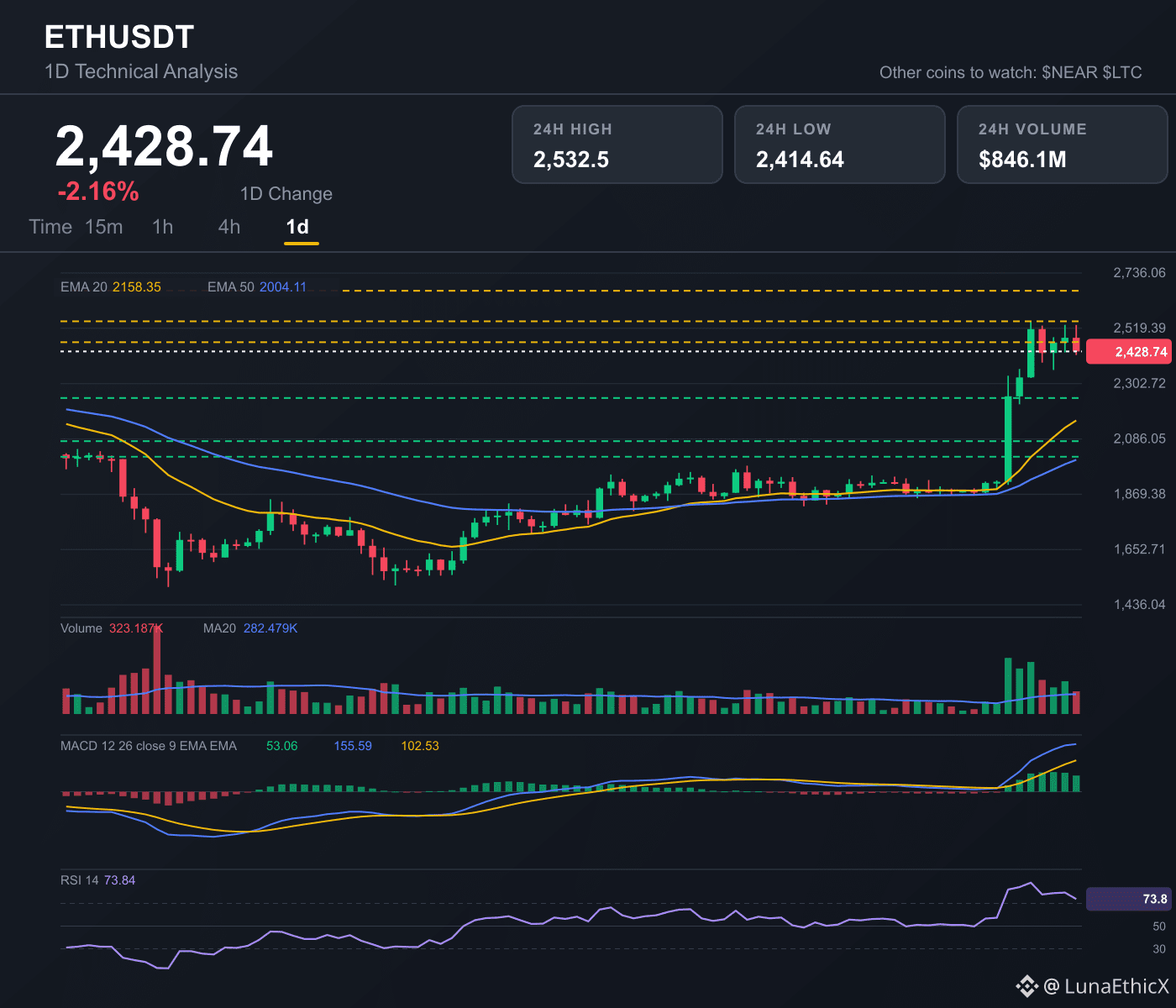
Task: Click the $NEAR $LTC coins-to-watch text
Action: click(1092, 72)
